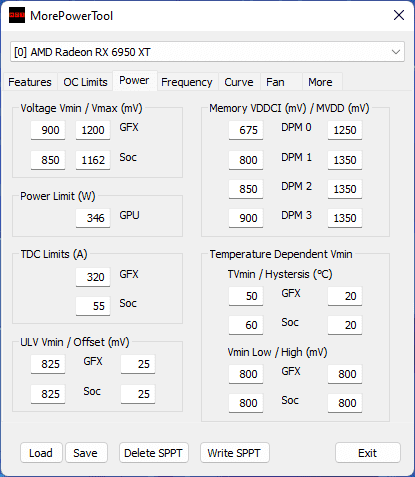Edit the Soc Vmin High field 800
Screen dimensions: 415x477
point(345,403)
